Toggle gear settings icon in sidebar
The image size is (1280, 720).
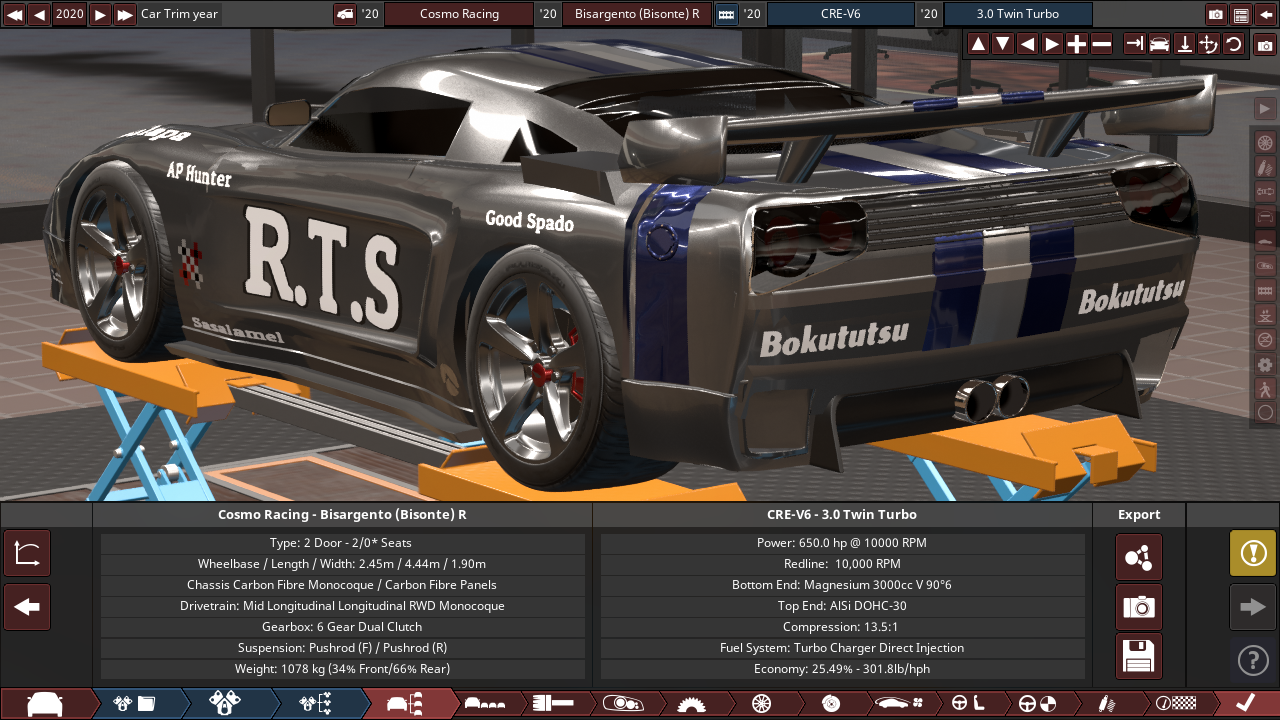1265,364
